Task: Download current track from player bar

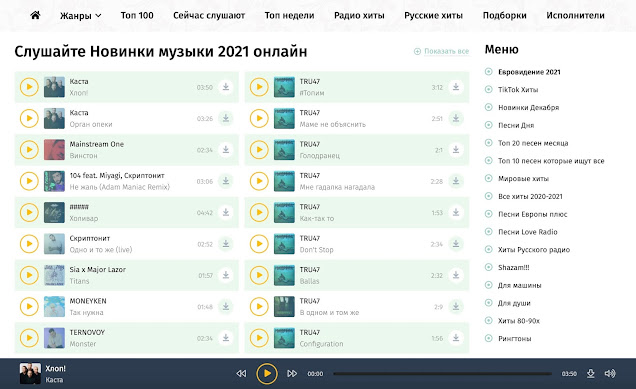Action: [x=591, y=374]
